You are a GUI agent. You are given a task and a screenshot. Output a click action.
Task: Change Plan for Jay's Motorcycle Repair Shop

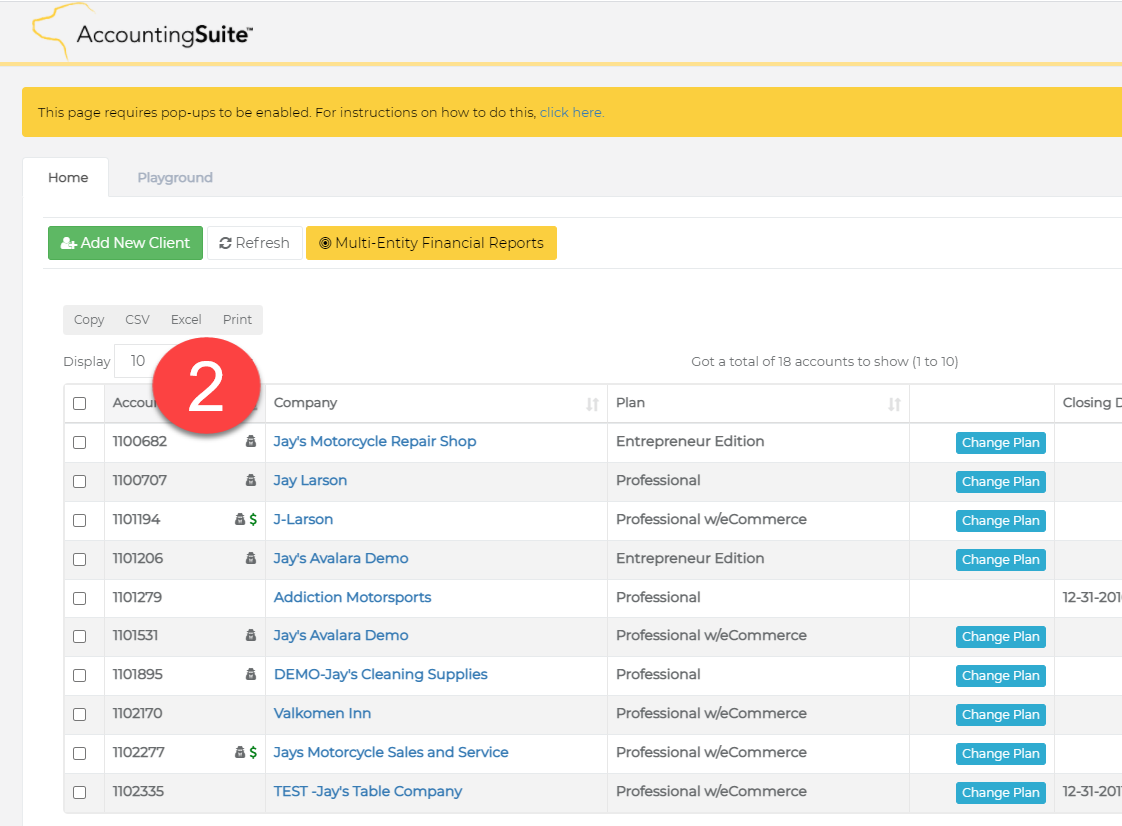(1000, 442)
